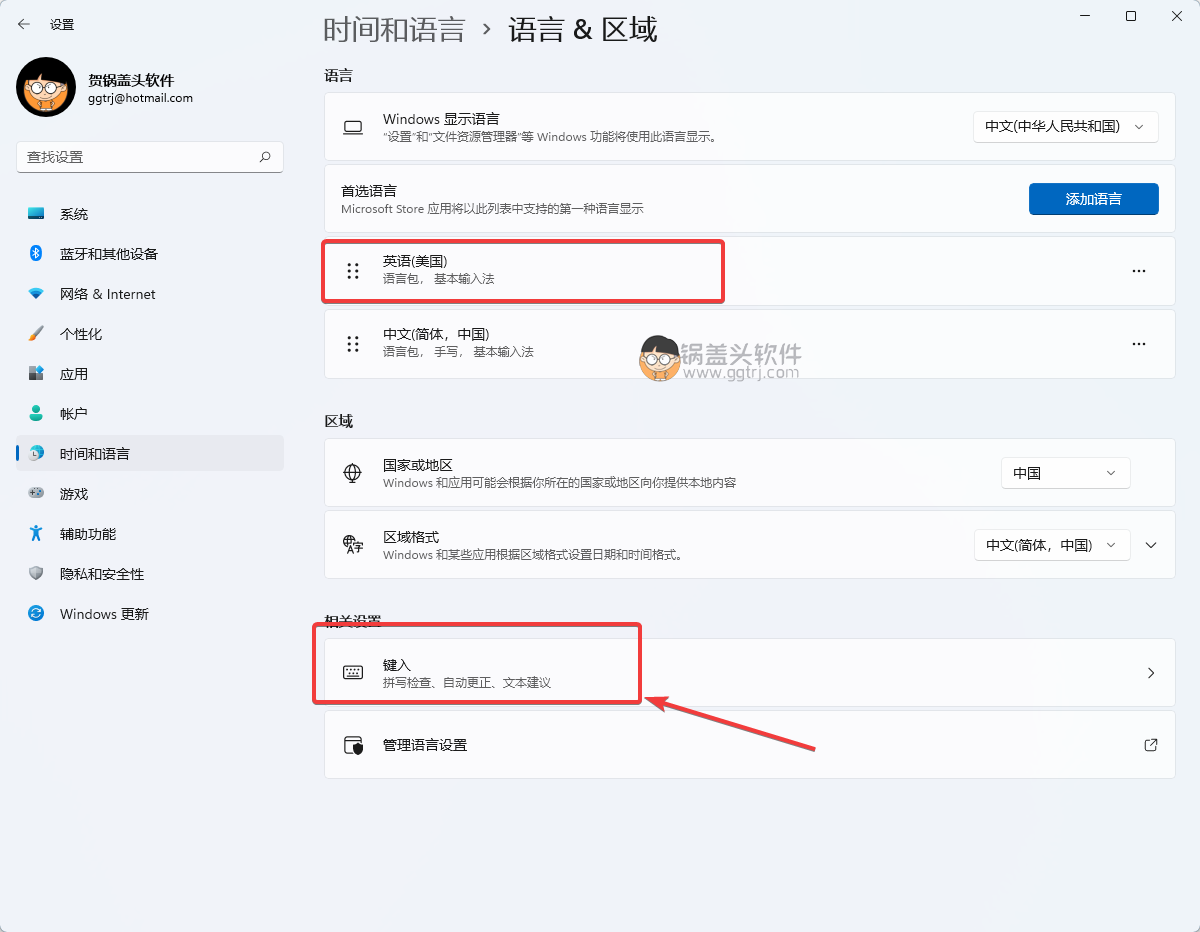Open more options for 中文(简体，中国)
The image size is (1200, 932).
pos(1139,344)
